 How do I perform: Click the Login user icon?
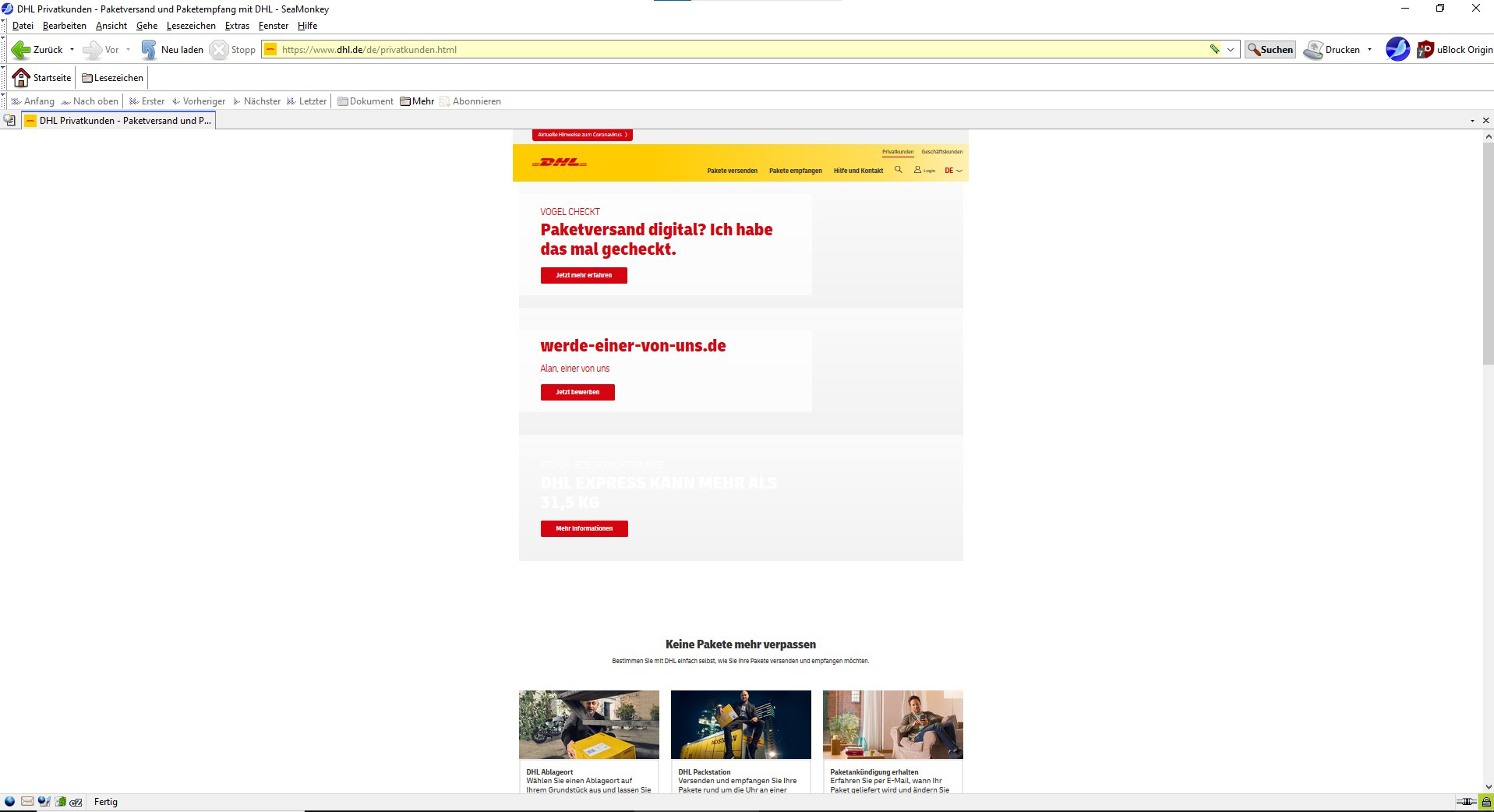pyautogui.click(x=917, y=169)
